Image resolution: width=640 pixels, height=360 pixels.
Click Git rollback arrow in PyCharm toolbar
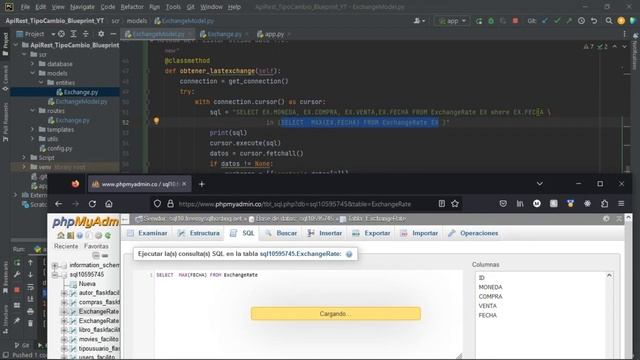point(594,21)
